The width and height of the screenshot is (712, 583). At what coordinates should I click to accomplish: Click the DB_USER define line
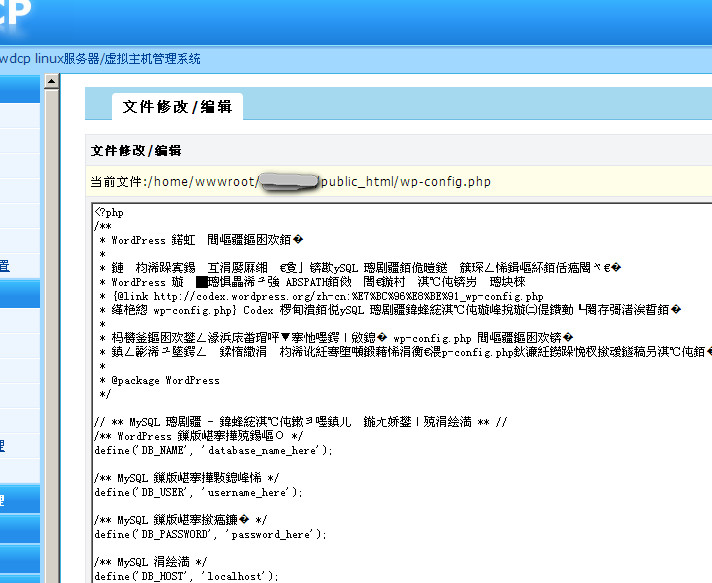pos(198,492)
